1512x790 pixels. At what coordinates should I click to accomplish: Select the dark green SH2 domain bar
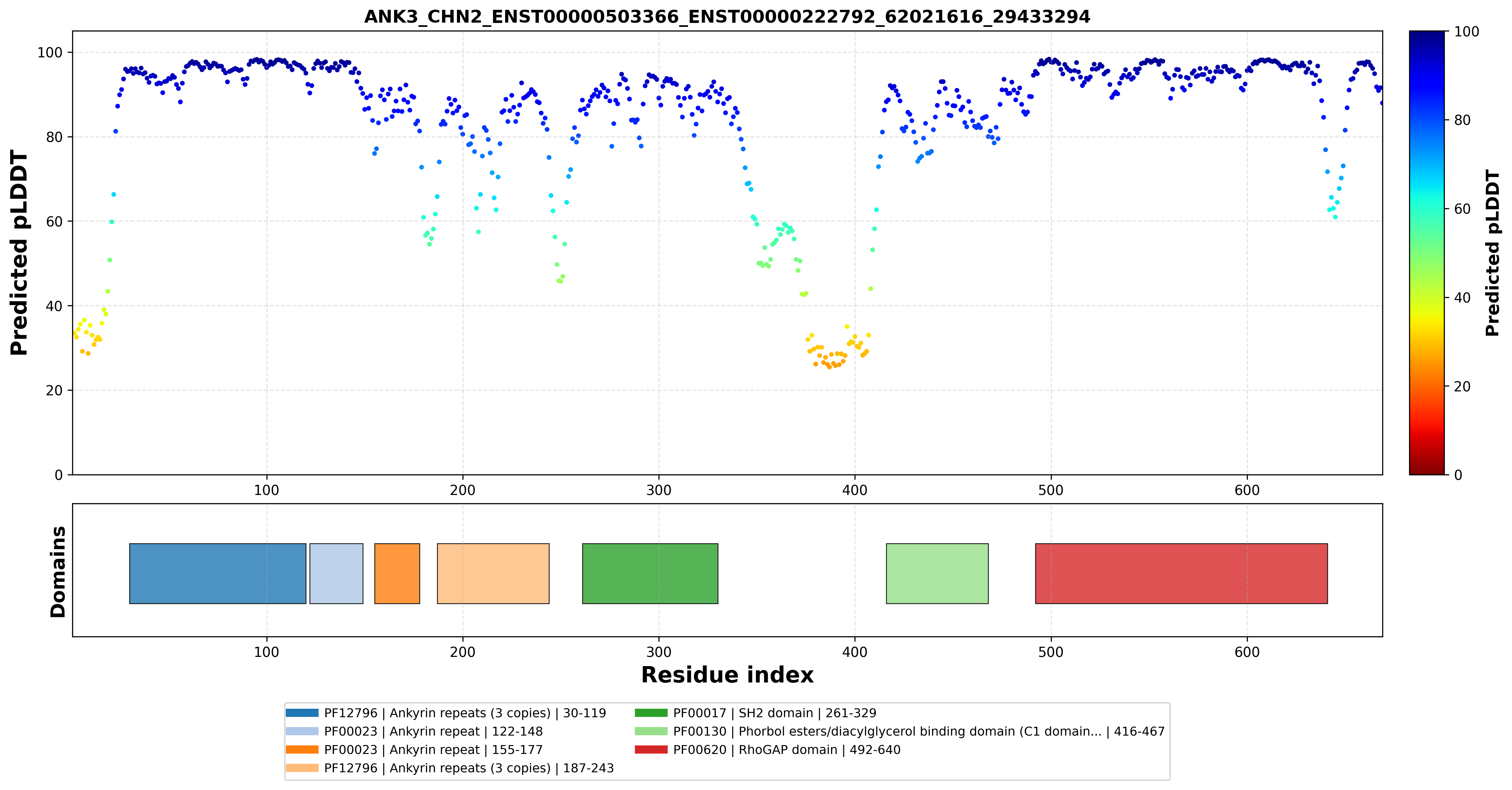[650, 573]
